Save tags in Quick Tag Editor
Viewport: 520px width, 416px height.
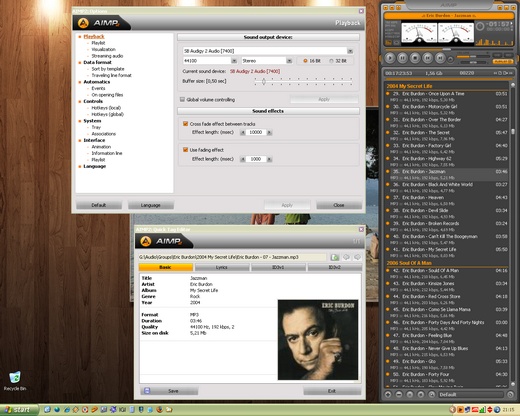click(x=169, y=391)
